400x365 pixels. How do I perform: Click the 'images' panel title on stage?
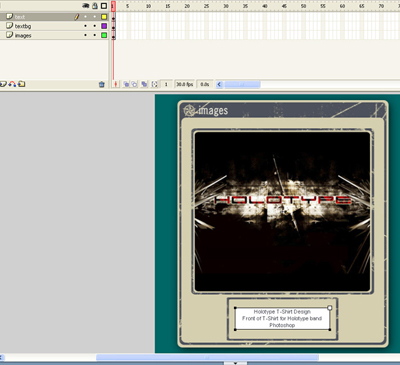pos(213,110)
